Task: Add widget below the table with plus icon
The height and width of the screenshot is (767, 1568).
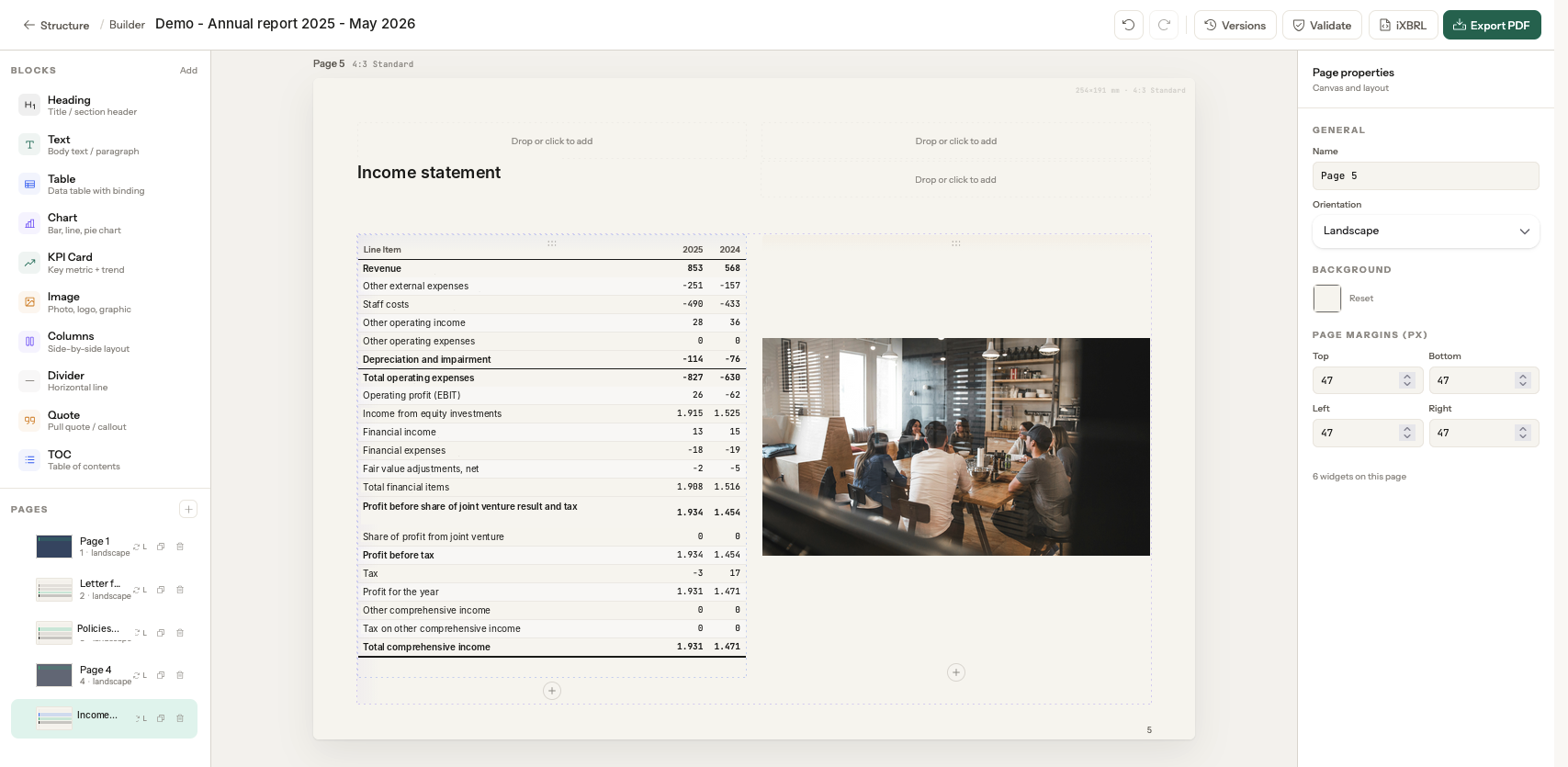Action: pos(552,691)
